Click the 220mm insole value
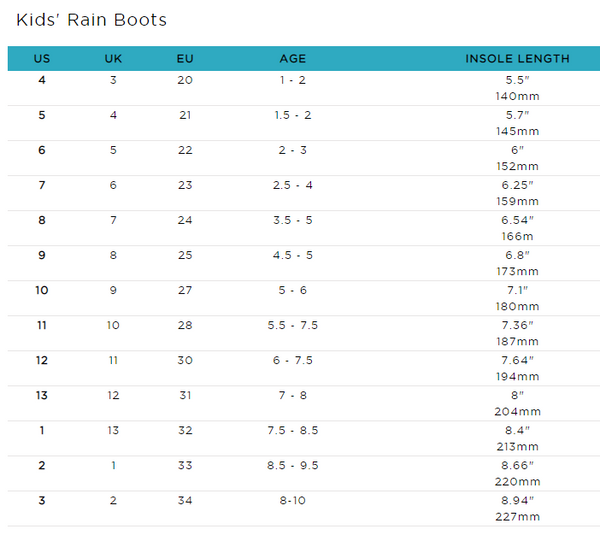This screenshot has height=535, width=600. 517,481
